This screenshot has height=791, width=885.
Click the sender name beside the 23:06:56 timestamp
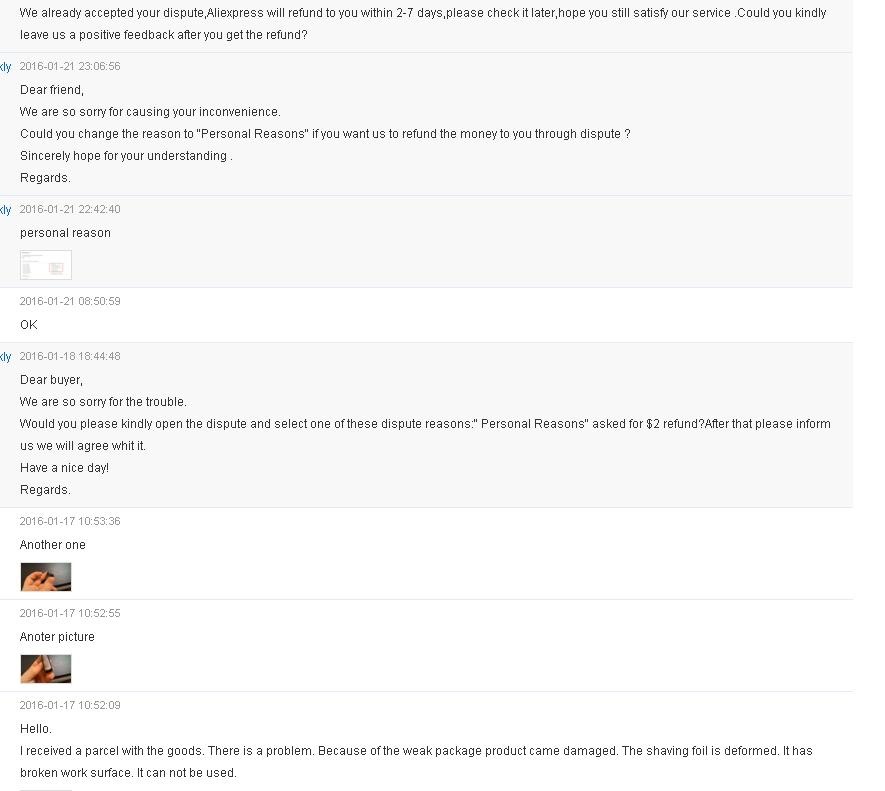click(6, 67)
